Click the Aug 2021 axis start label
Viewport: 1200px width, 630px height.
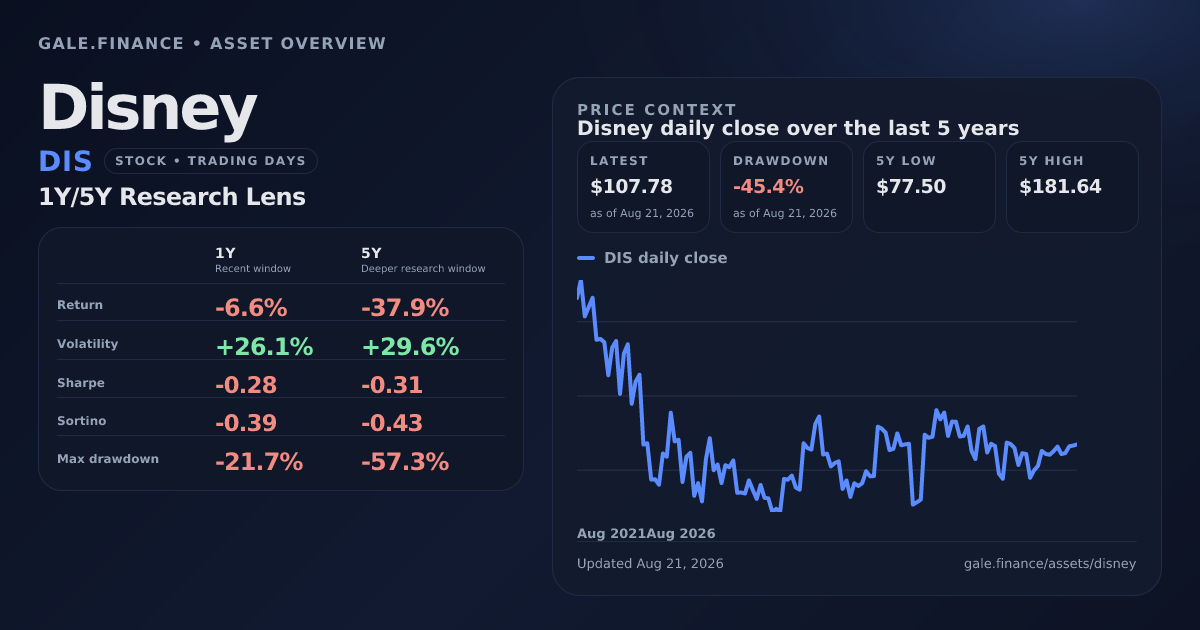611,534
